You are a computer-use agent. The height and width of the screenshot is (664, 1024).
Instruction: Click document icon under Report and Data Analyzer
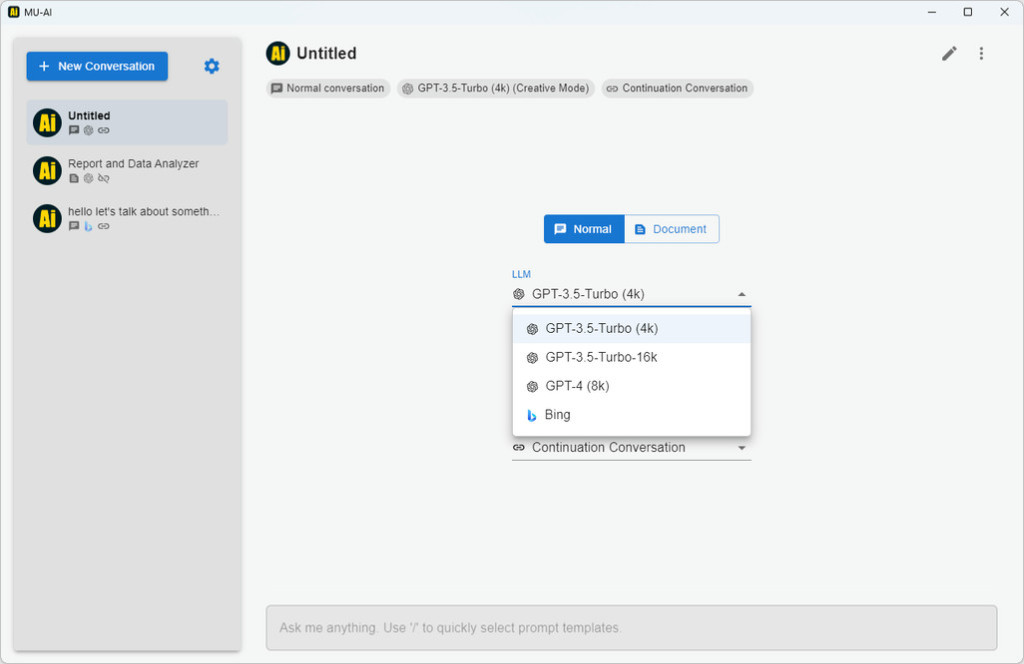[74, 178]
